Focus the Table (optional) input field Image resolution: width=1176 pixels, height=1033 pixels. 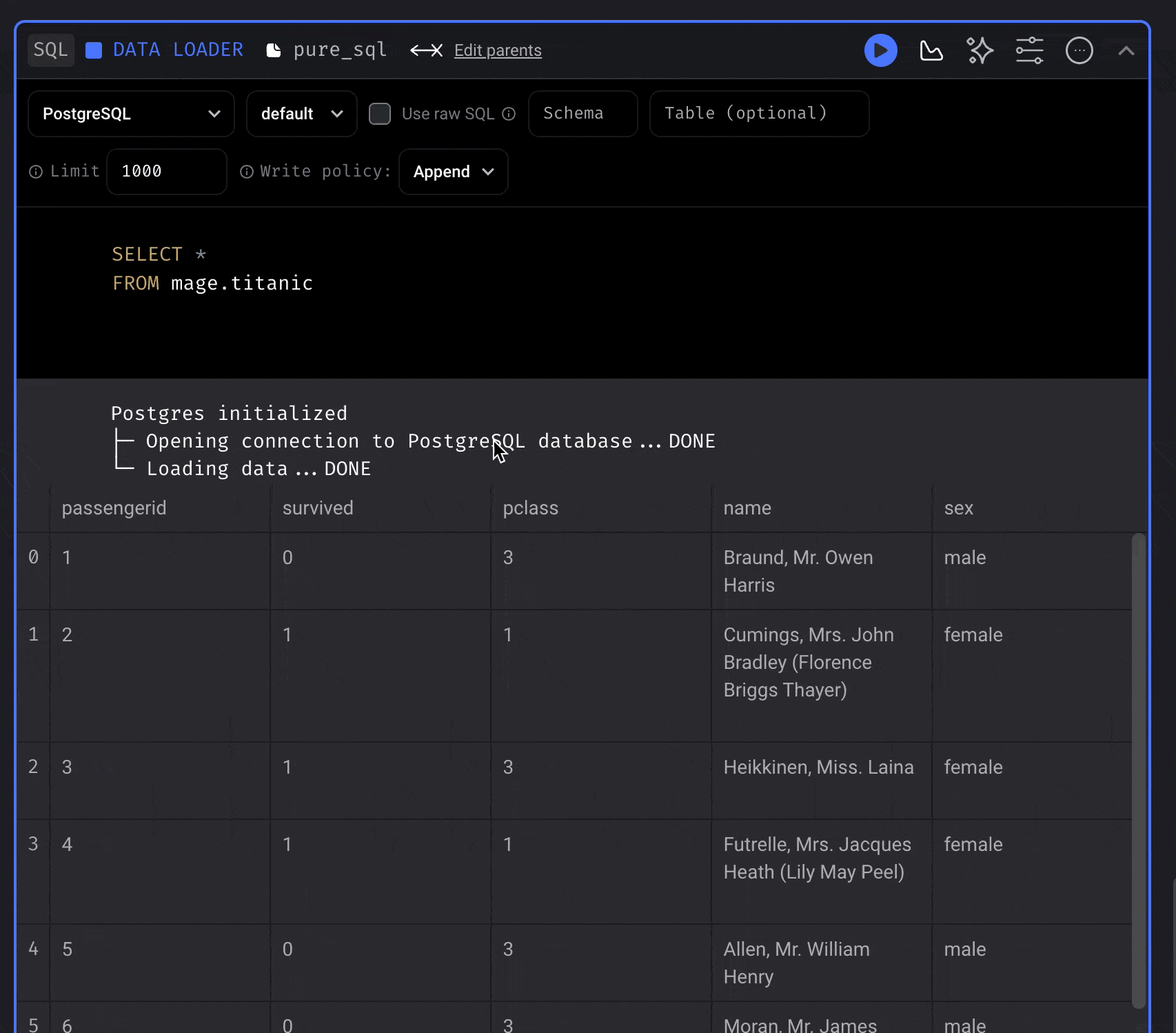pos(760,114)
